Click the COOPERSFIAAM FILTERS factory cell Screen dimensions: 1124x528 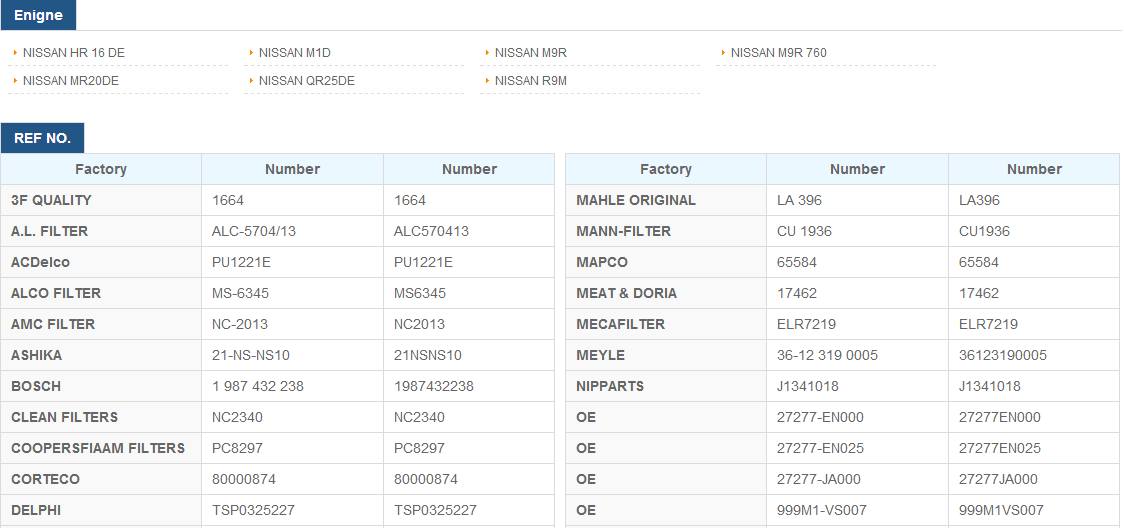point(101,448)
